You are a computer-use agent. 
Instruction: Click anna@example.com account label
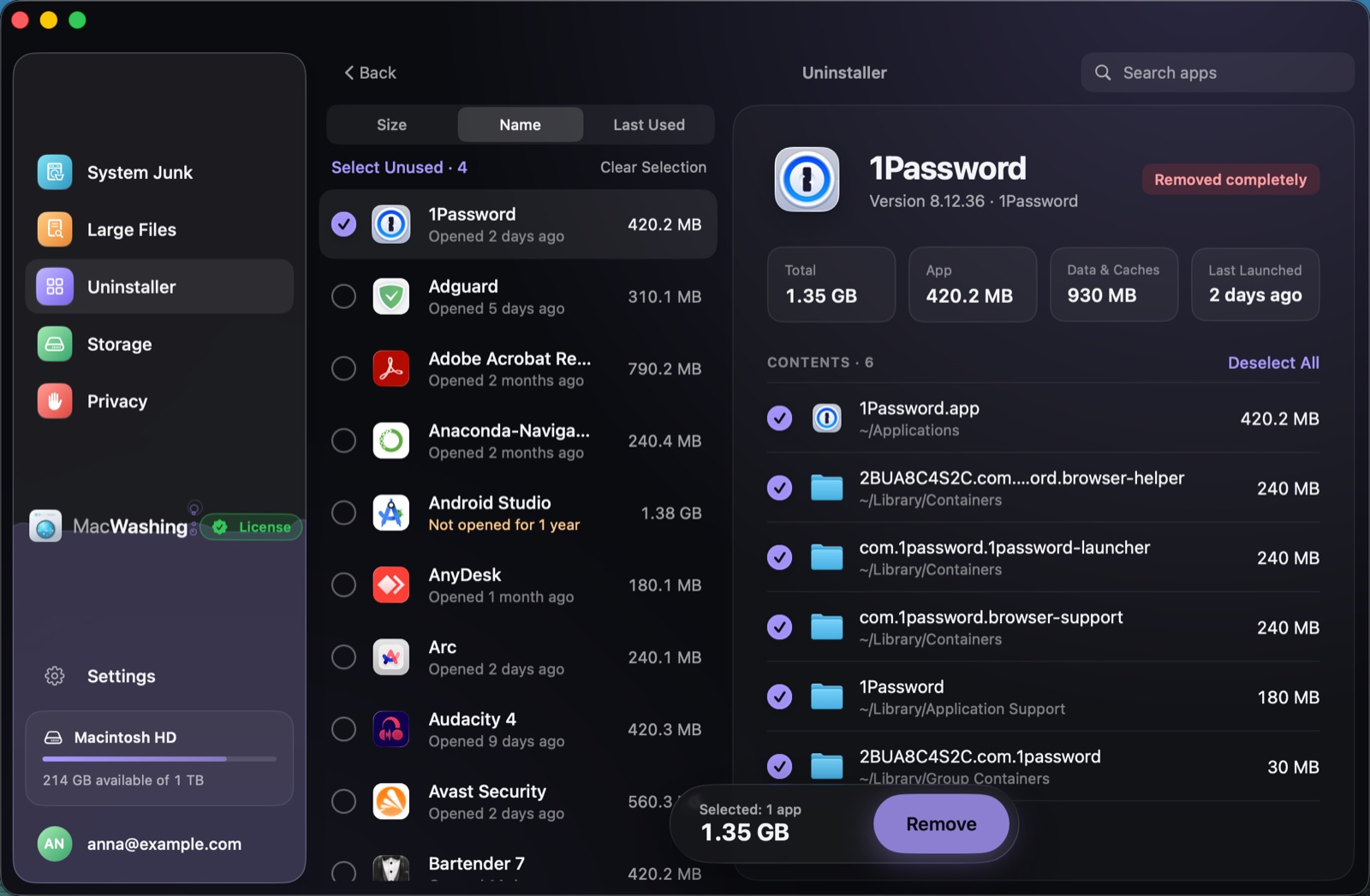click(x=164, y=844)
